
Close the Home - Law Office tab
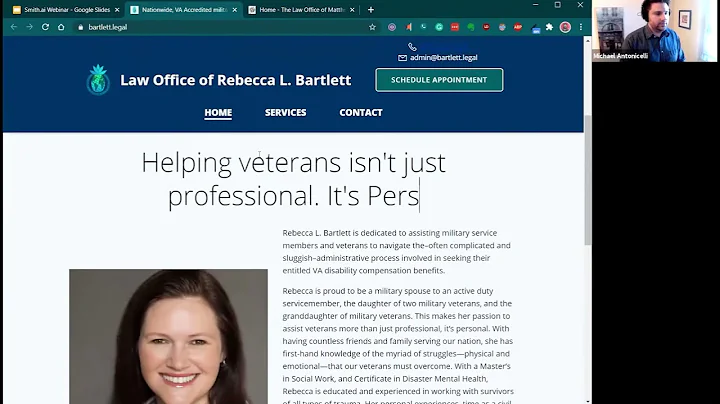click(x=352, y=10)
